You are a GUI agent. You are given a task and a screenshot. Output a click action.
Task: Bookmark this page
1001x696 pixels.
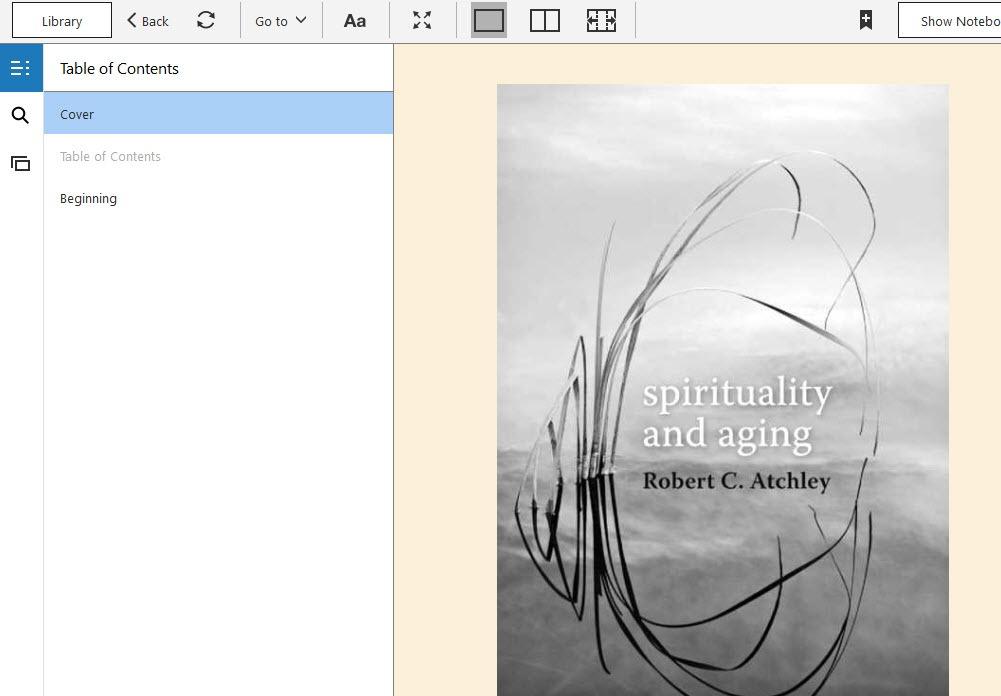pyautogui.click(x=866, y=21)
